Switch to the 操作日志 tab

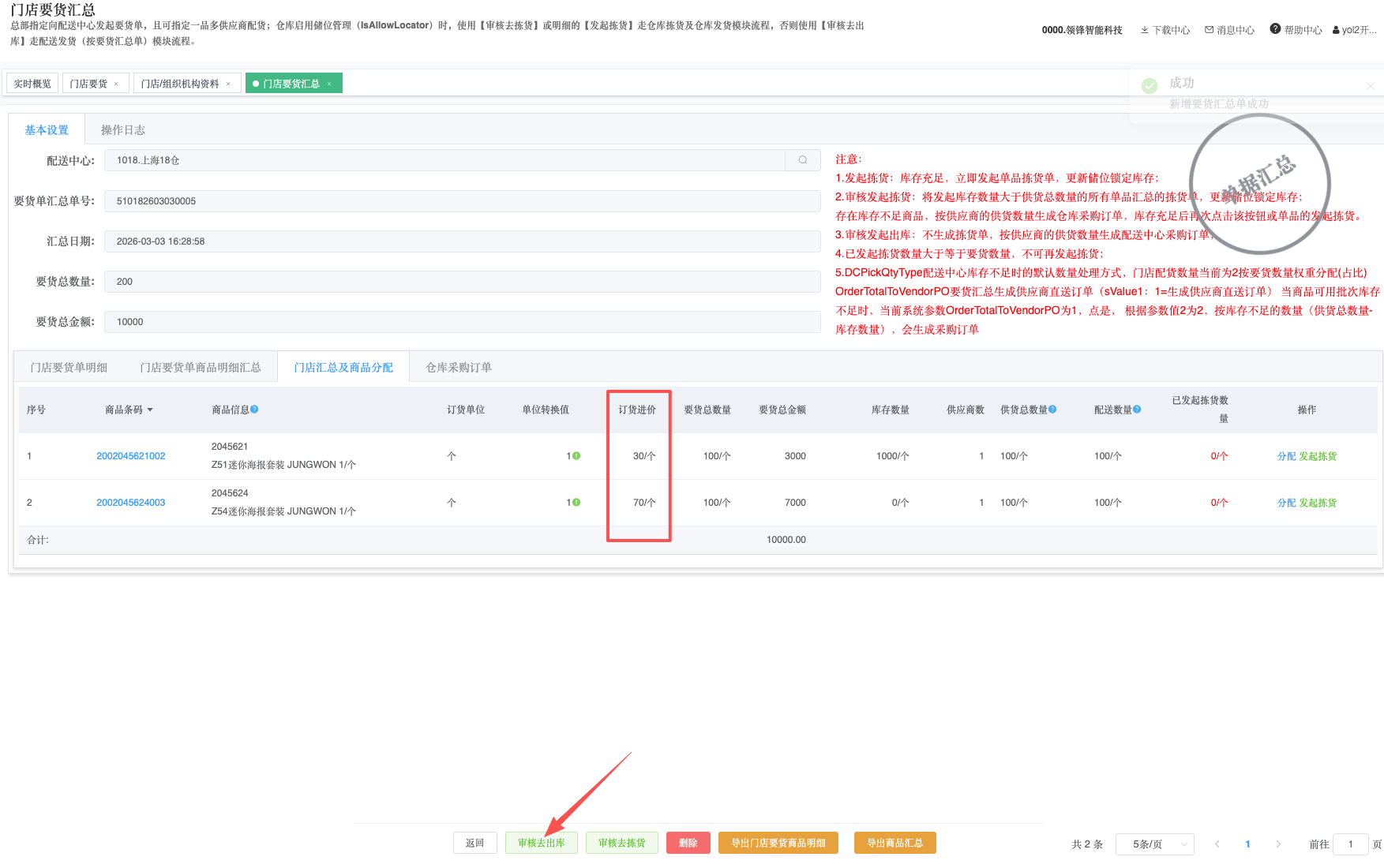[122, 130]
